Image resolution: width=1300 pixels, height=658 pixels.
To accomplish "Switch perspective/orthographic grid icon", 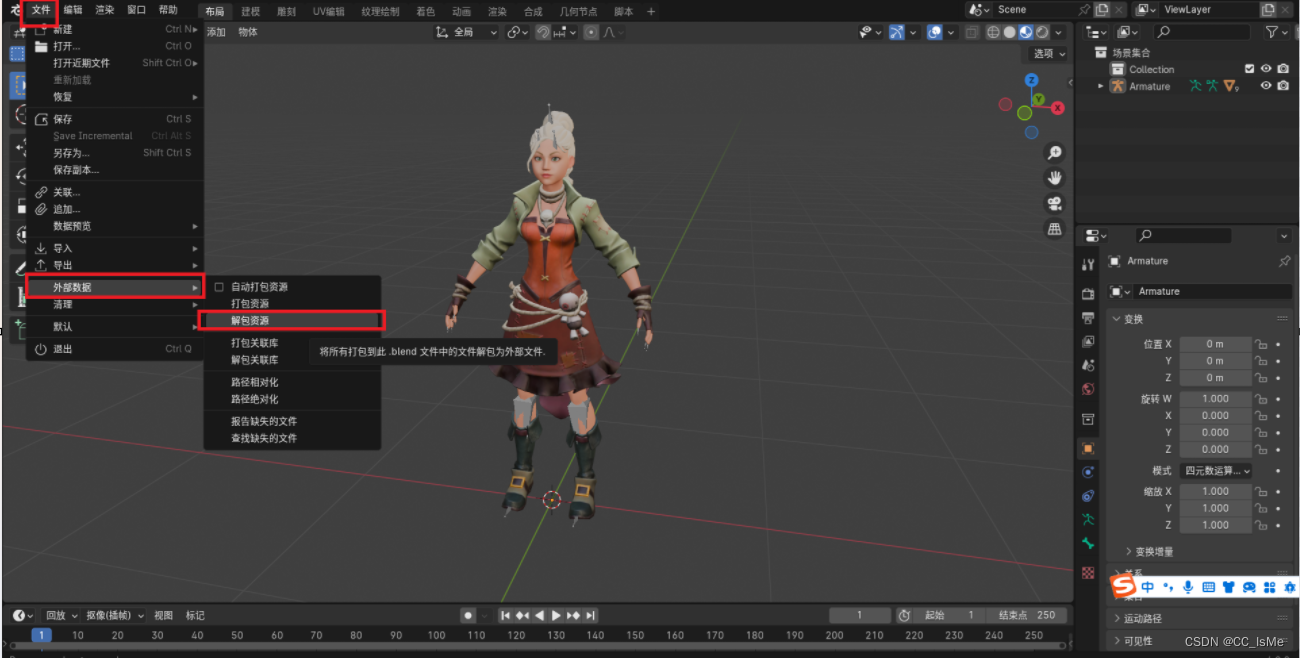I will click(x=1054, y=229).
